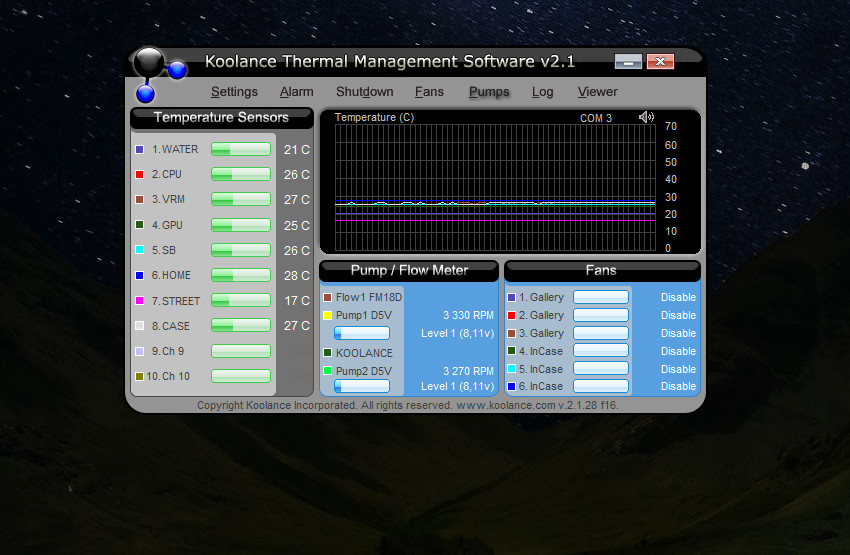Click the Temperature (C) graph area
The image size is (850, 555).
click(495, 188)
